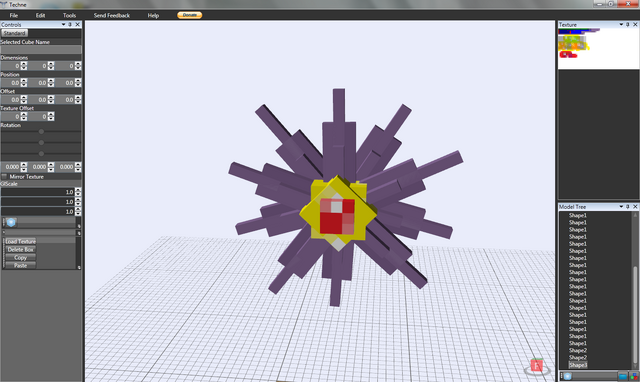The image size is (640, 382).
Task: Increase the first Position value
Action: (x=24, y=80)
